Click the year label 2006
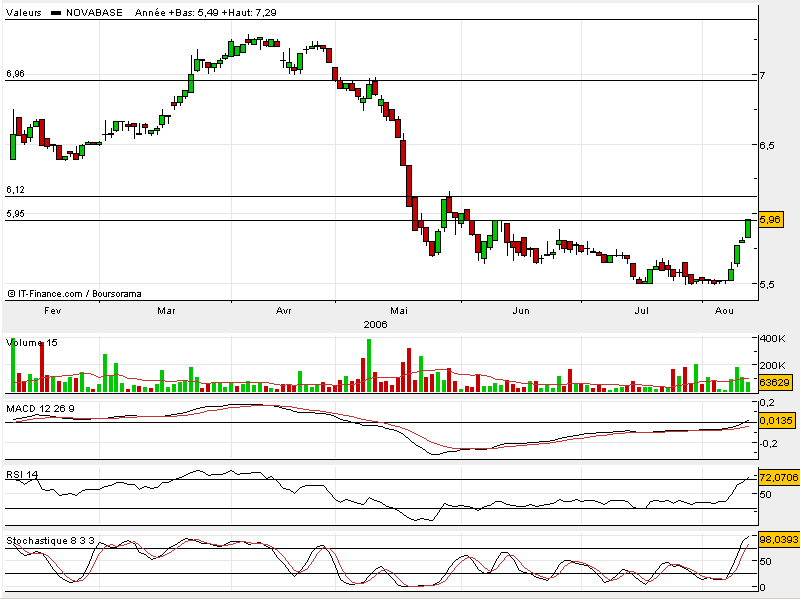The image size is (801, 600). coord(375,325)
